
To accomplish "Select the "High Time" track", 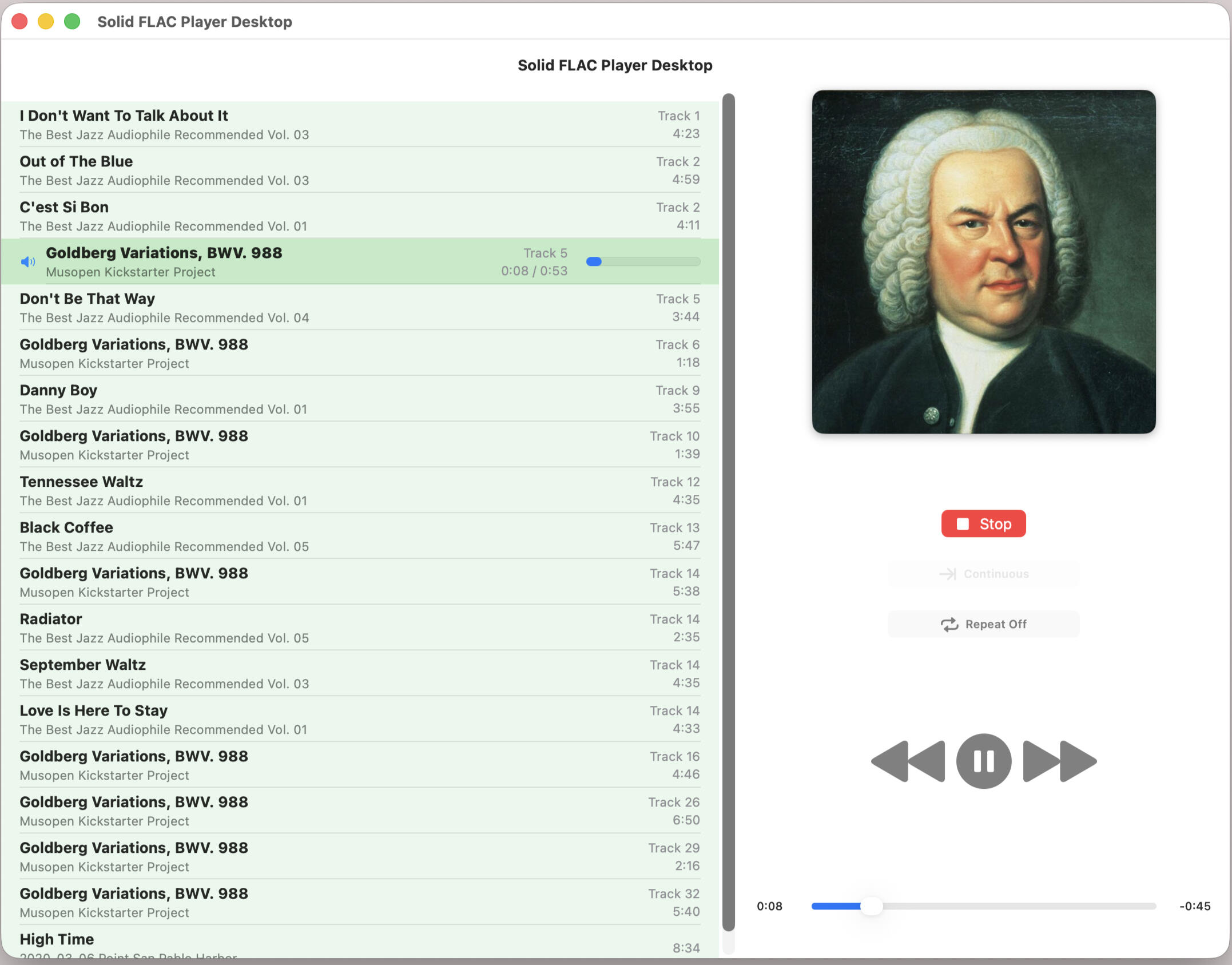I will coord(360,942).
